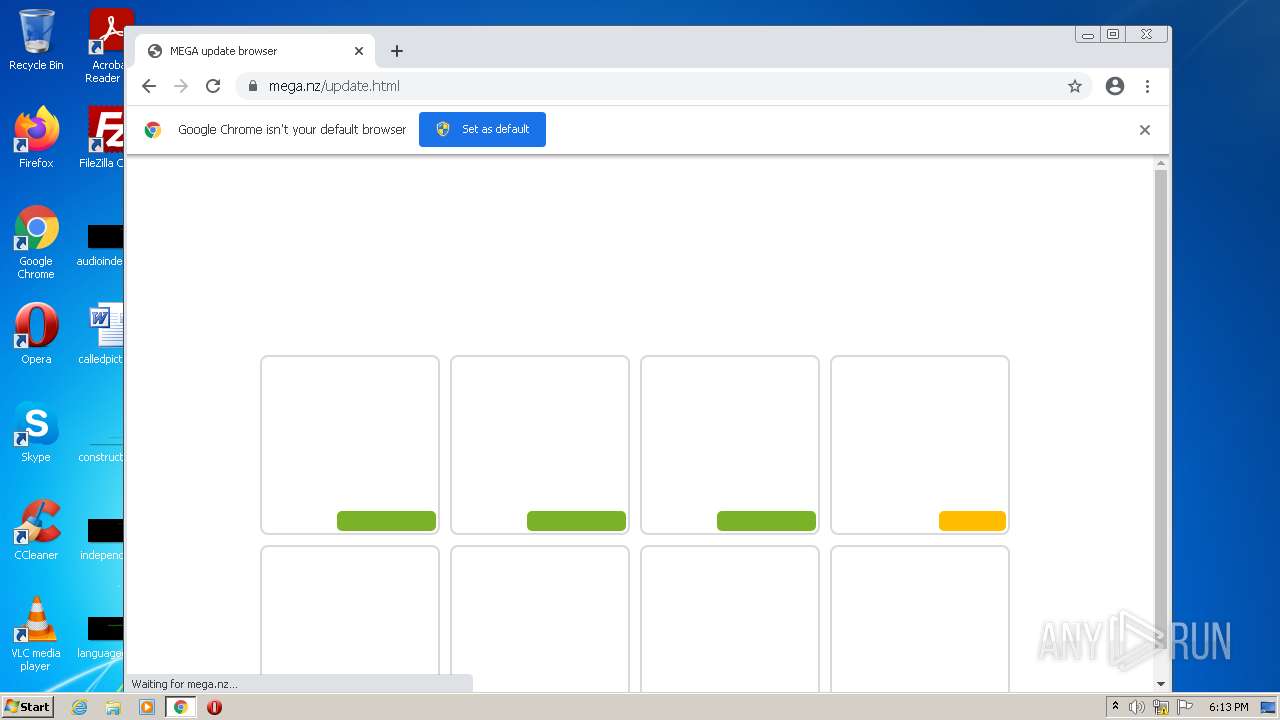Screen dimensions: 1280x720
Task: Click first green button in top-row card
Action: (x=386, y=521)
